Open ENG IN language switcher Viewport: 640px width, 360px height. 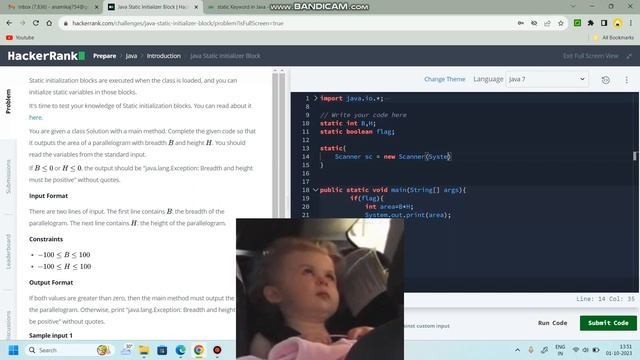(x=560, y=350)
